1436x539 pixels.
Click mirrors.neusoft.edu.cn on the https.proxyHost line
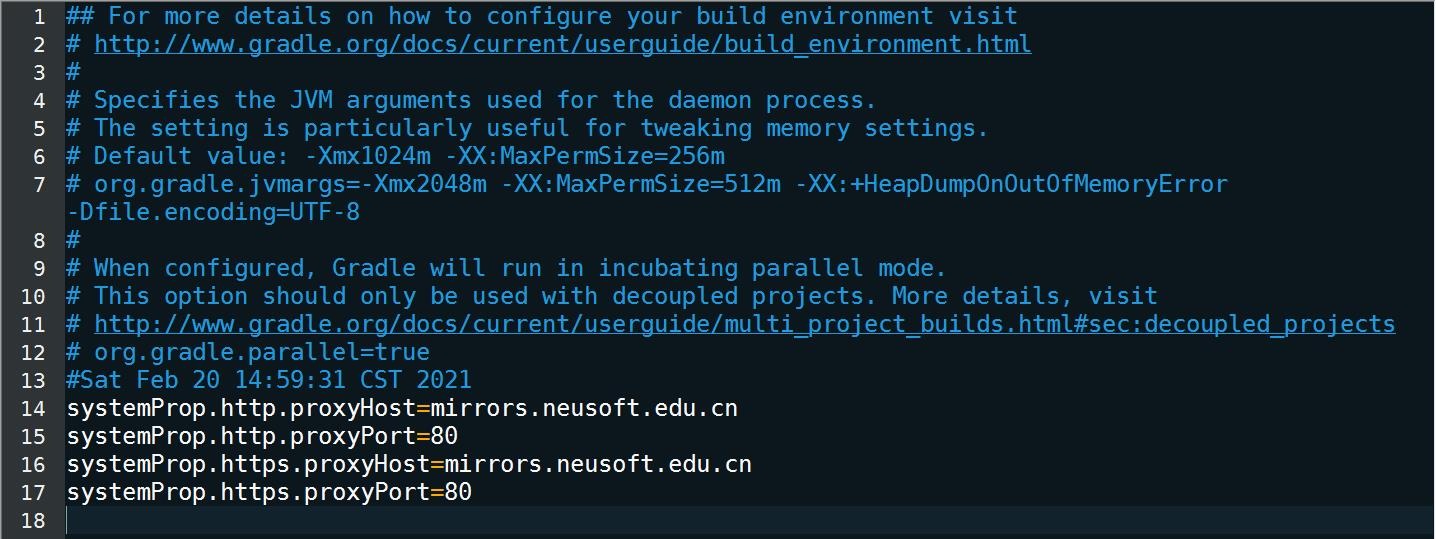[598, 464]
